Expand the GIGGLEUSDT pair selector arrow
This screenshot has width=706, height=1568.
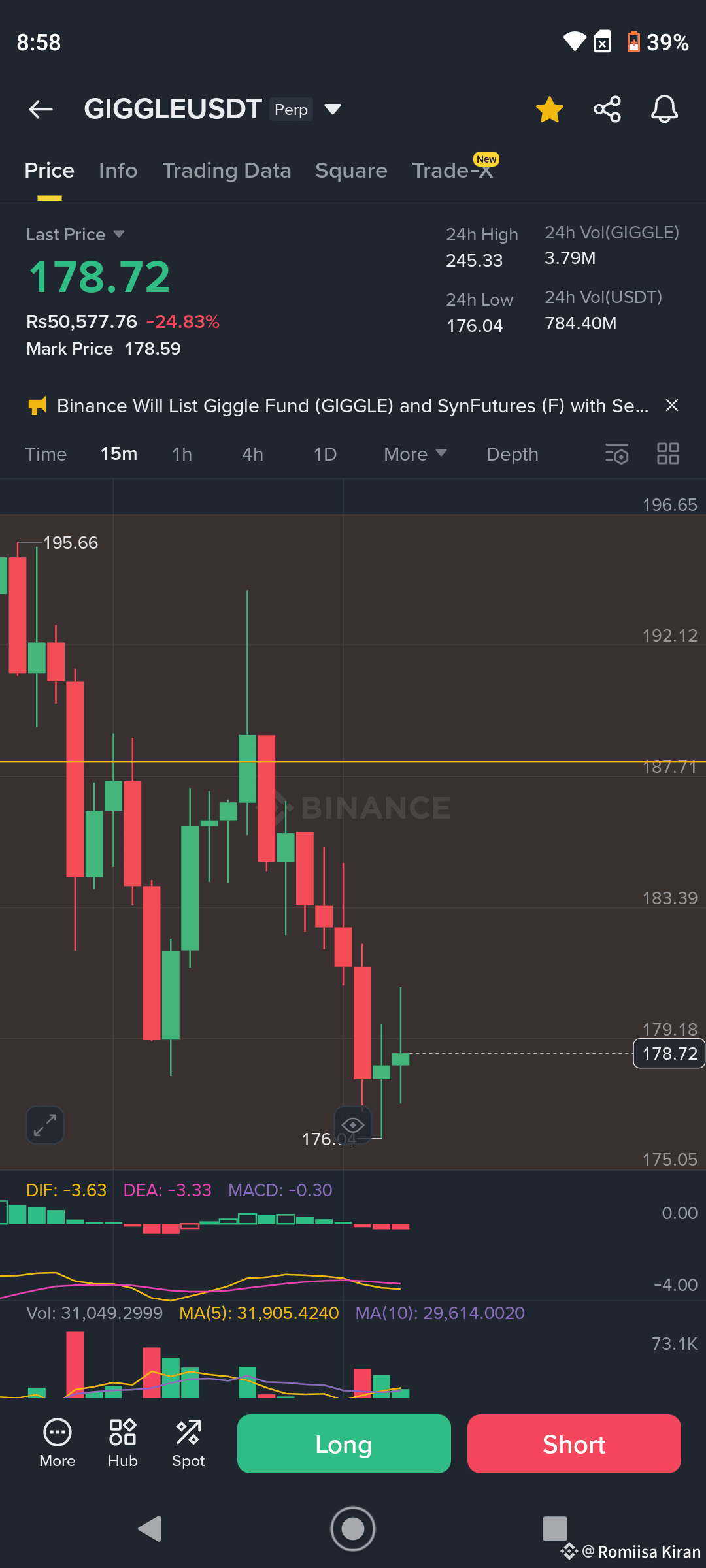click(333, 109)
